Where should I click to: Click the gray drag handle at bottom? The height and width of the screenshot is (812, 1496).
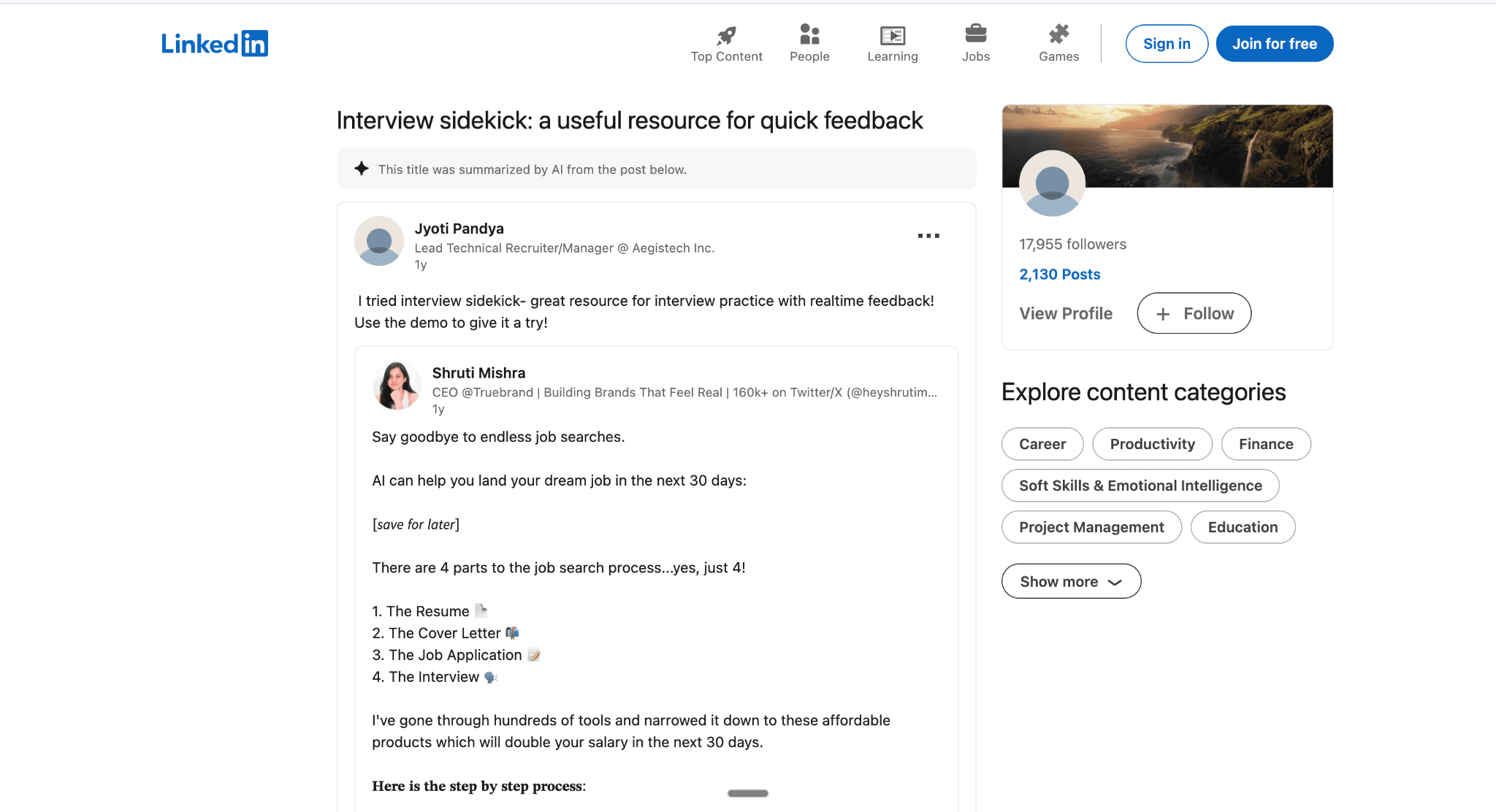coord(748,793)
